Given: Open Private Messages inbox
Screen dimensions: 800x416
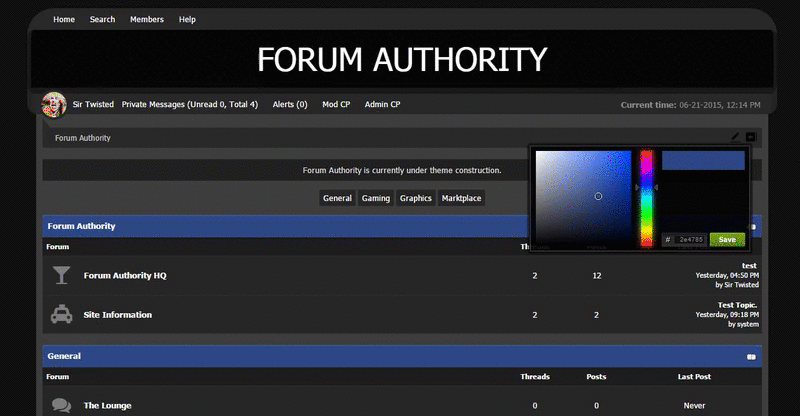Looking at the screenshot, I should click(x=190, y=104).
